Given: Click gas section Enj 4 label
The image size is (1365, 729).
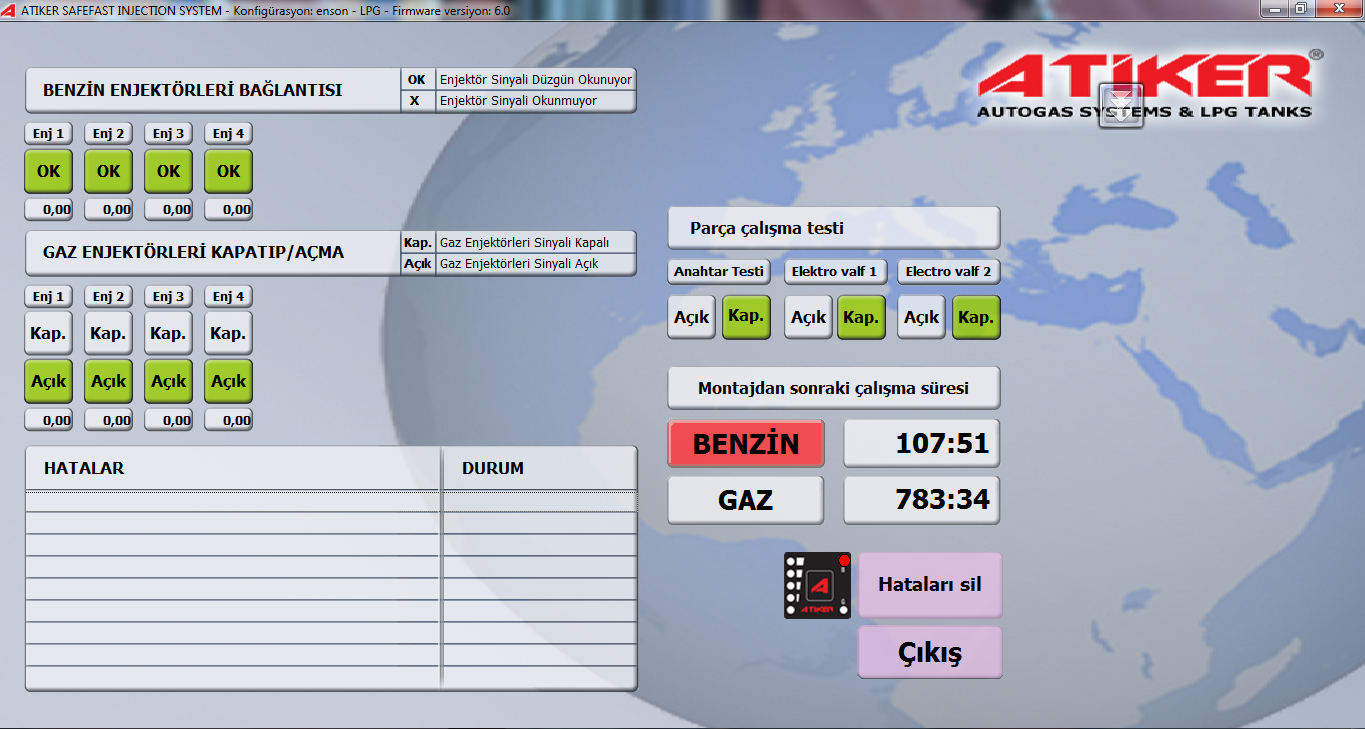Looking at the screenshot, I should tap(228, 296).
